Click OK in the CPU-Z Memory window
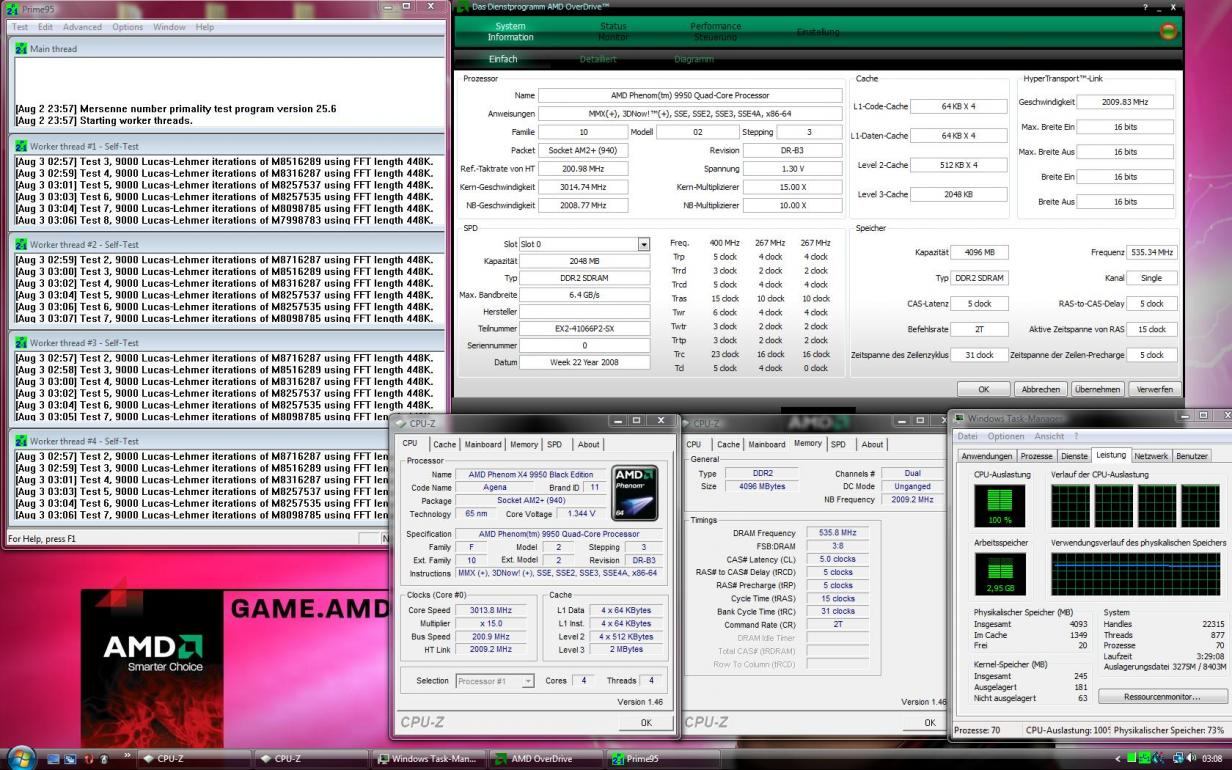 pos(930,722)
